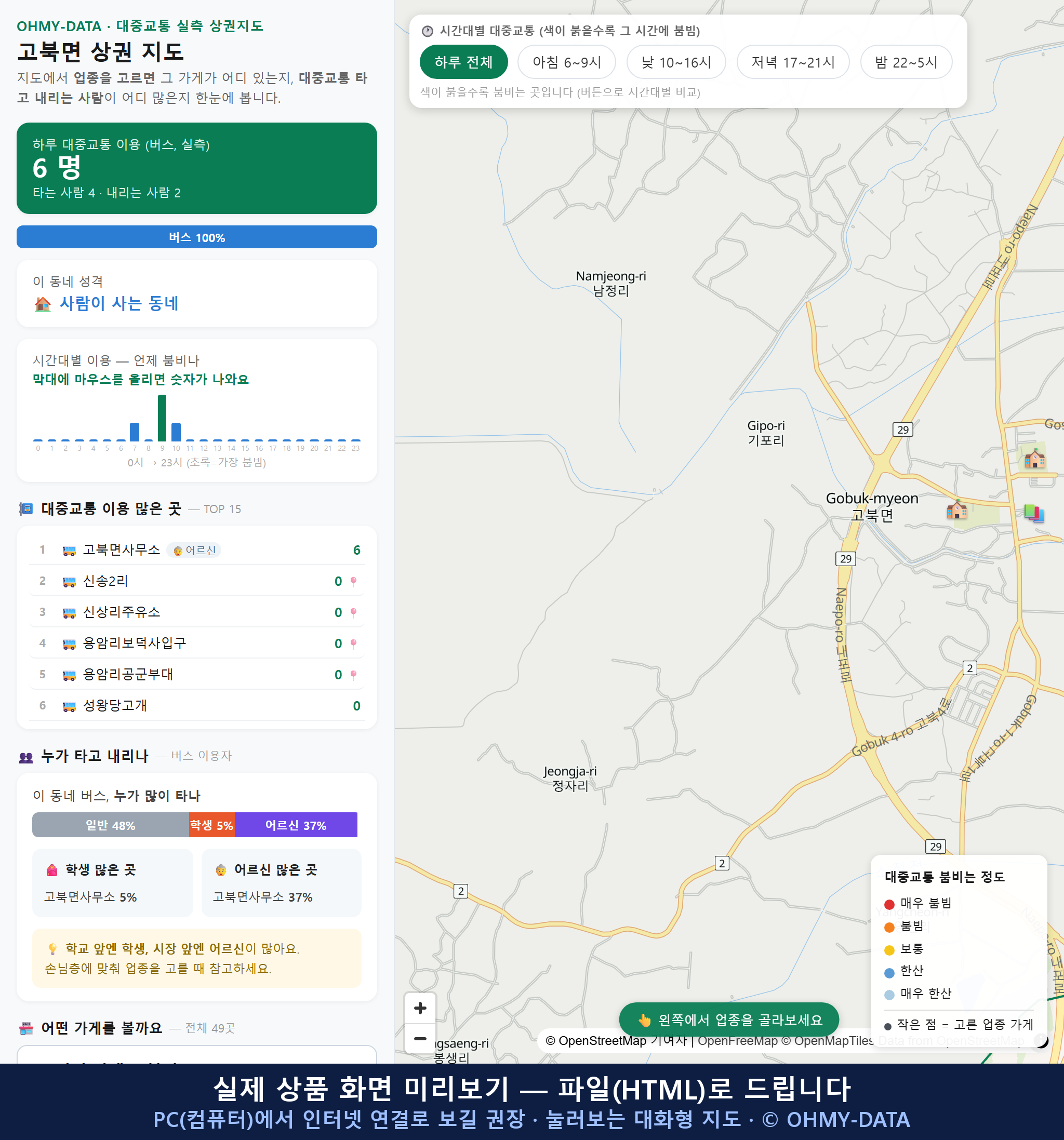The image size is (1064, 1140).
Task: Click the books marker on the map
Action: [1034, 513]
